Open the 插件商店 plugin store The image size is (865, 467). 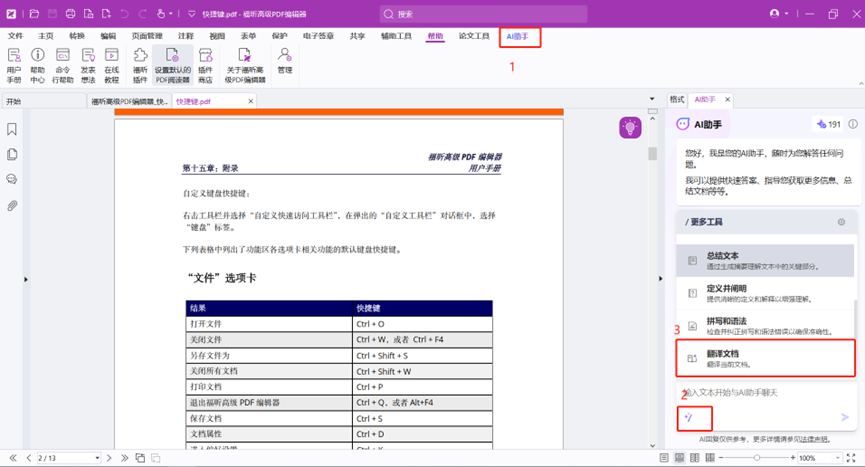pos(205,65)
